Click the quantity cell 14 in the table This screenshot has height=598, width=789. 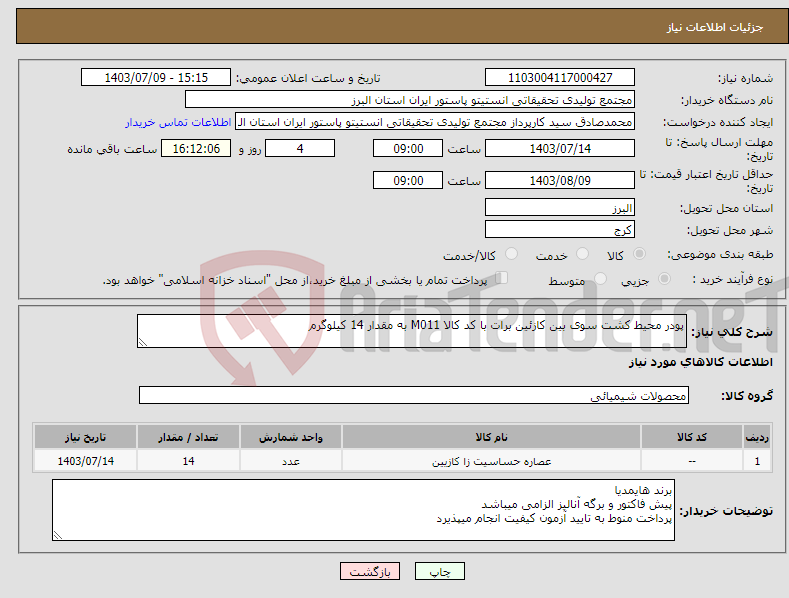[188, 461]
